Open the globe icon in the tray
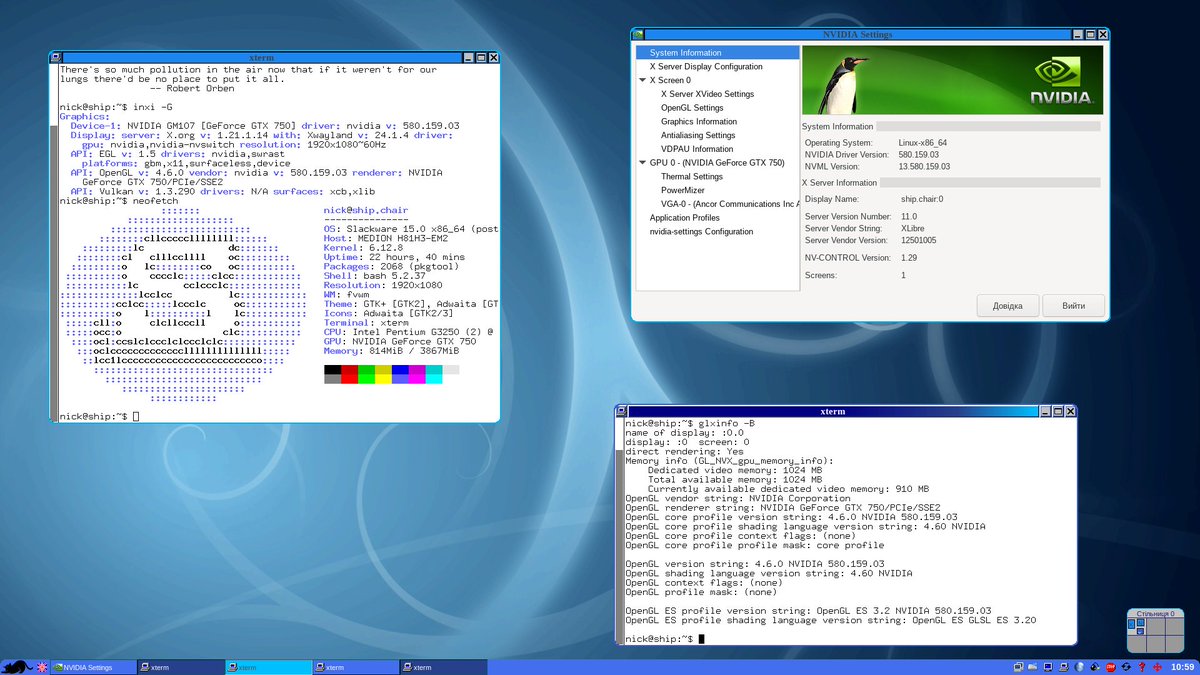1200x675 pixels. pyautogui.click(x=1079, y=667)
